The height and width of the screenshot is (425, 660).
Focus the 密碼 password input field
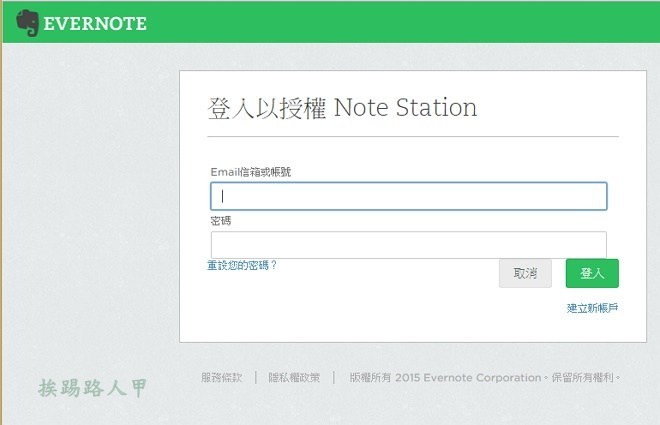pos(408,244)
